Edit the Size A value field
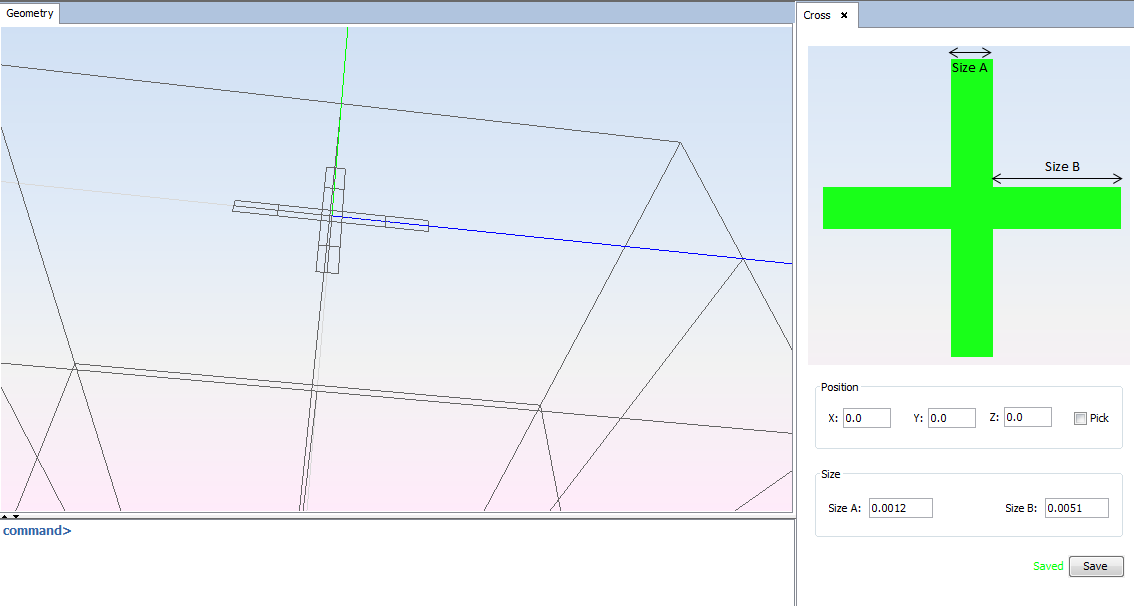 pyautogui.click(x=900, y=508)
